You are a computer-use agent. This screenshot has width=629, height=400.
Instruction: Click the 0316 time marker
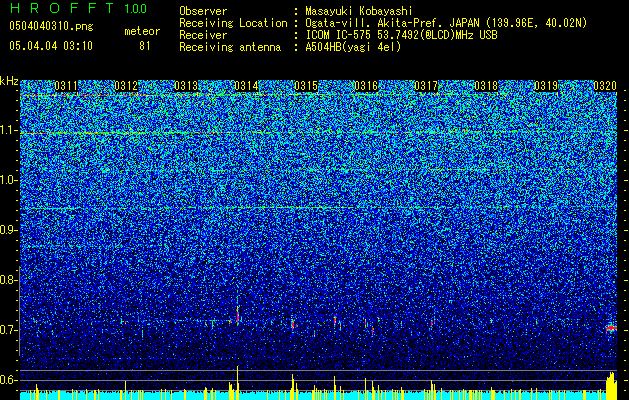(x=366, y=86)
